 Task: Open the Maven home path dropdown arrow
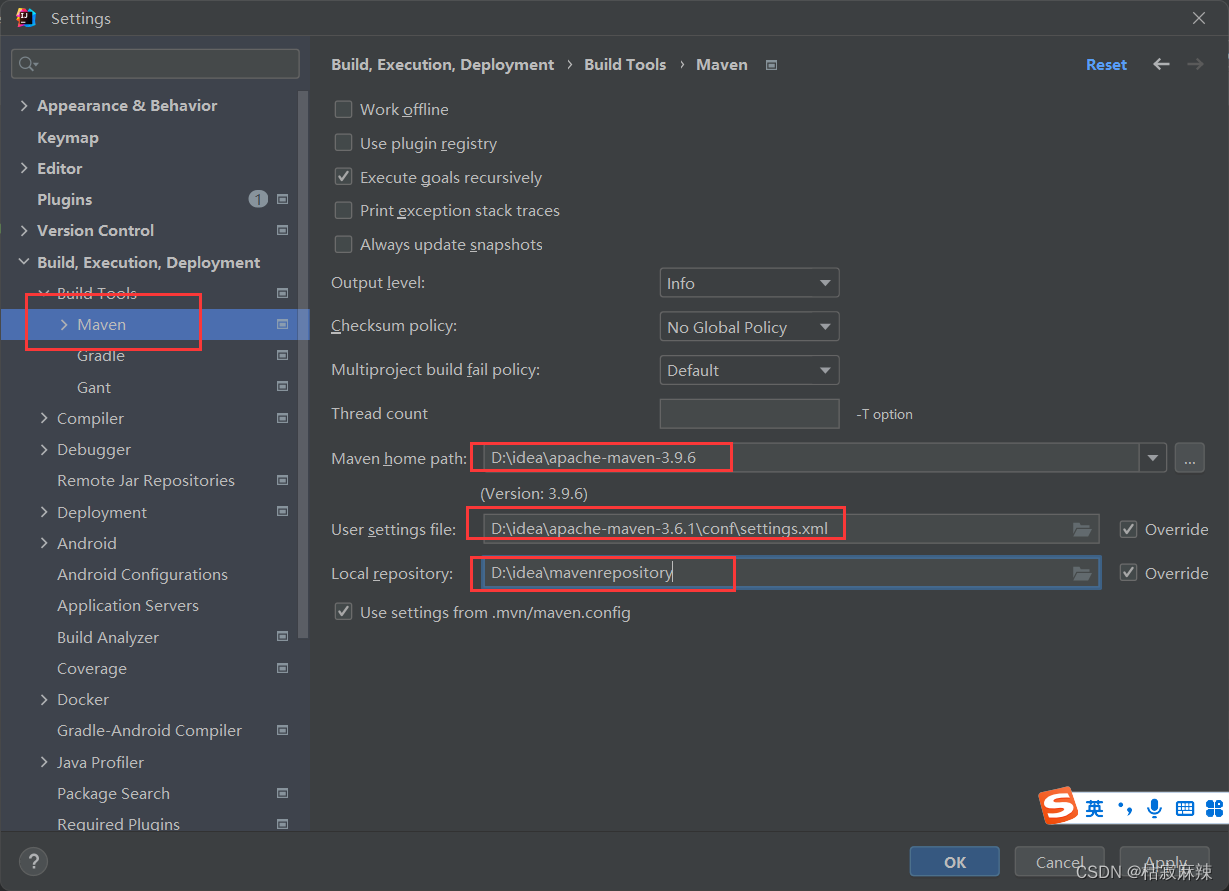coord(1154,458)
